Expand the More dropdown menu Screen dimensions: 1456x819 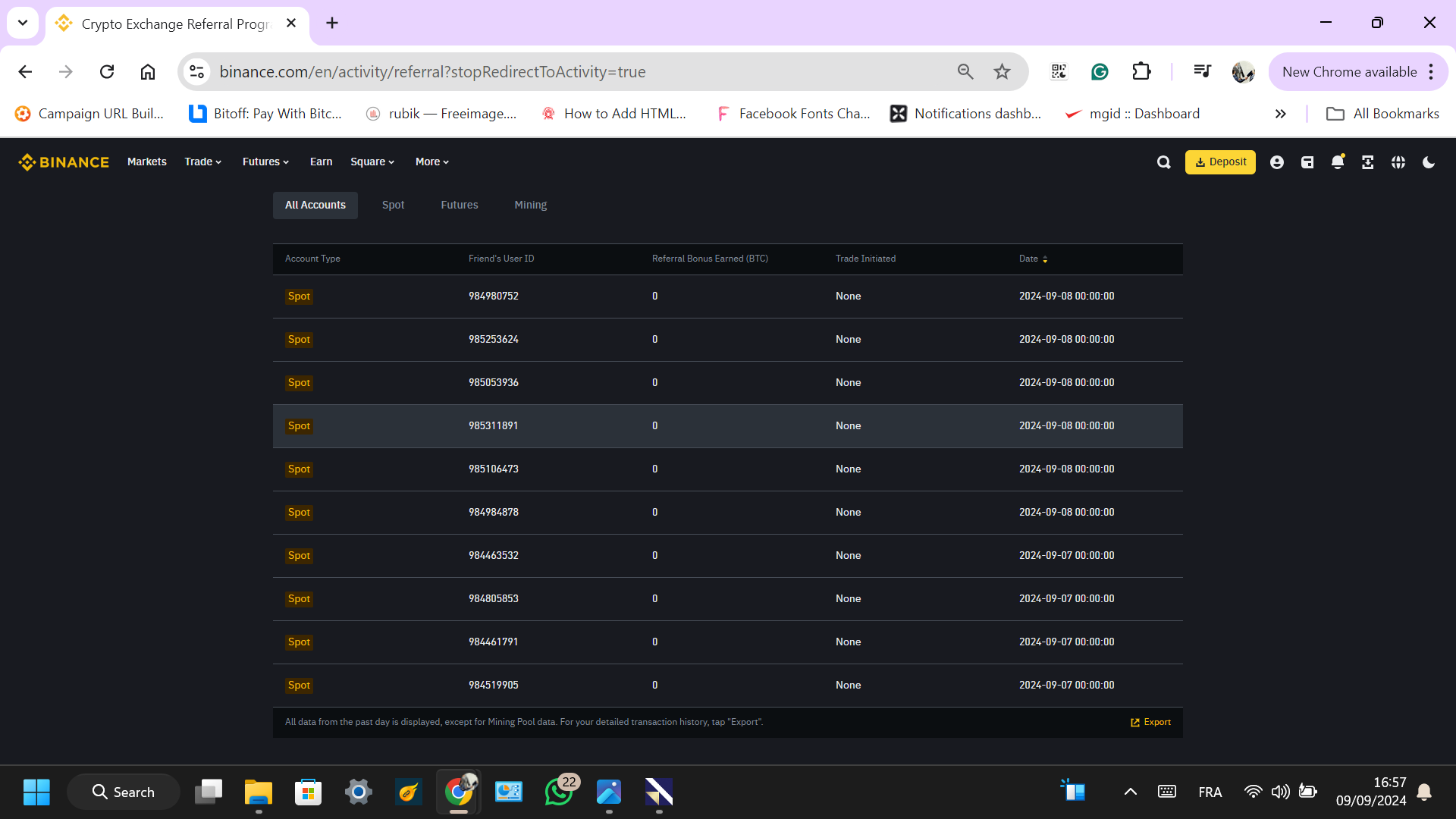click(431, 162)
